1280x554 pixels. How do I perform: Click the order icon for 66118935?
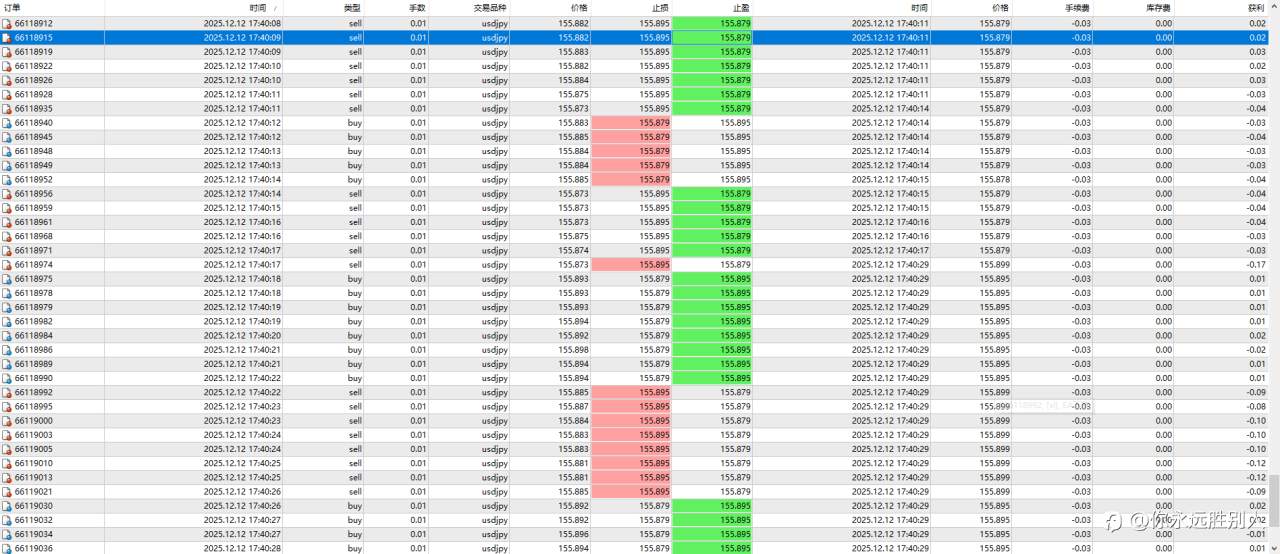coord(7,108)
